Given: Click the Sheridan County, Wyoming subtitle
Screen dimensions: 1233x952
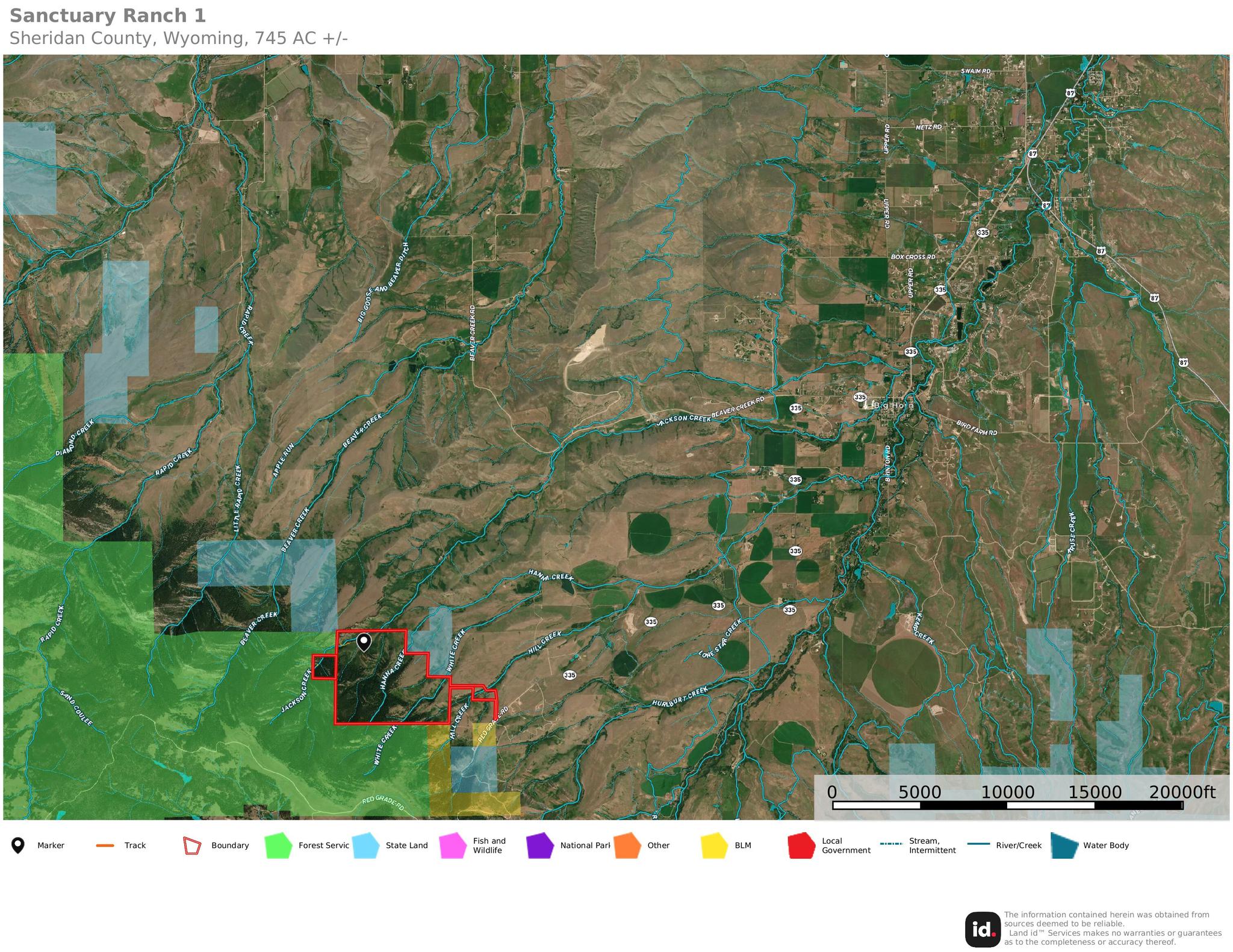Looking at the screenshot, I should tap(179, 39).
